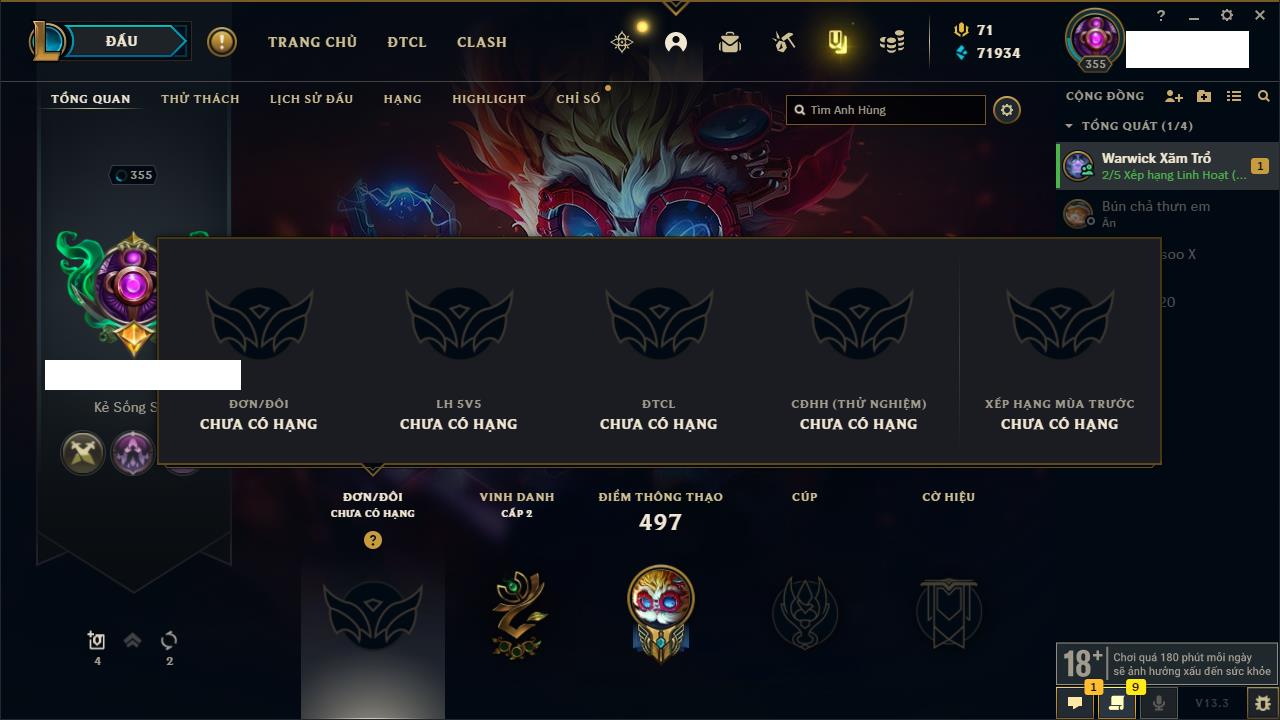Open champion search settings gear
The height and width of the screenshot is (720, 1280).
click(1007, 110)
